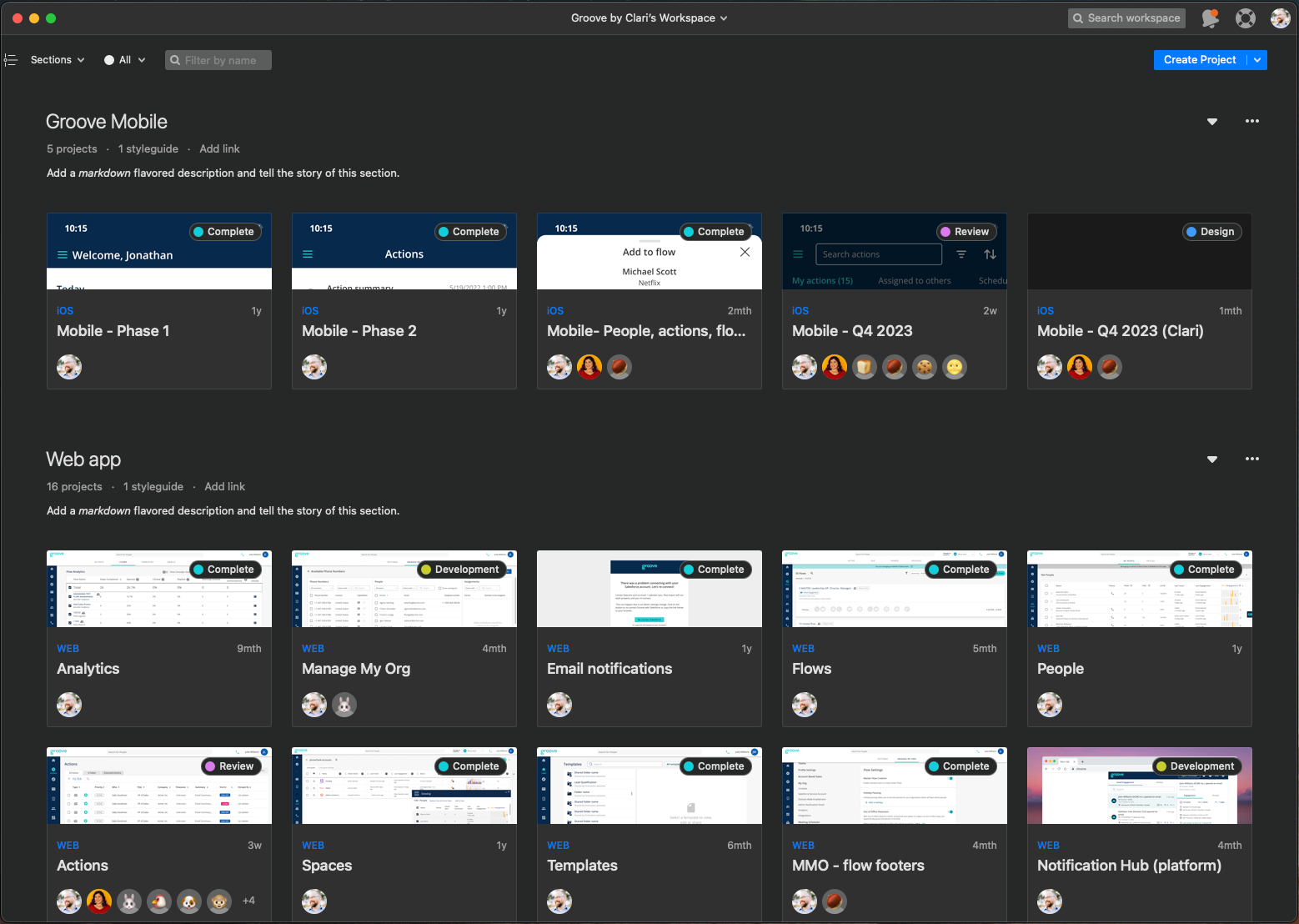Collapse the Groove Mobile section
Screen dimensions: 1299x924
[1212, 122]
